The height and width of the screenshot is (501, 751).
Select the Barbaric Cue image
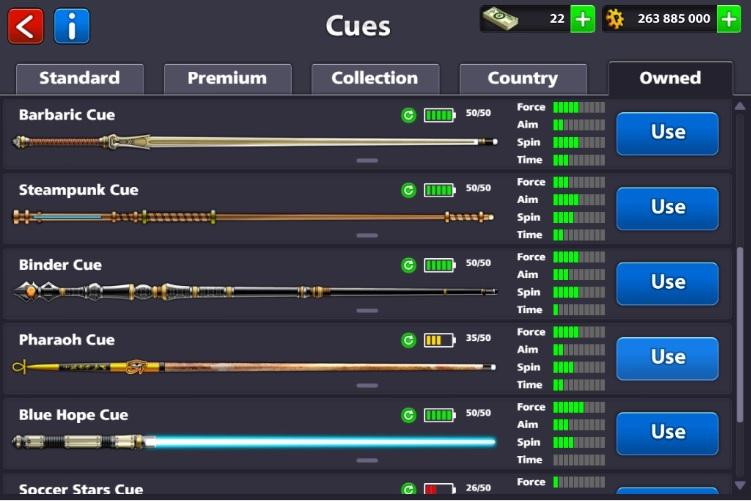(x=255, y=141)
